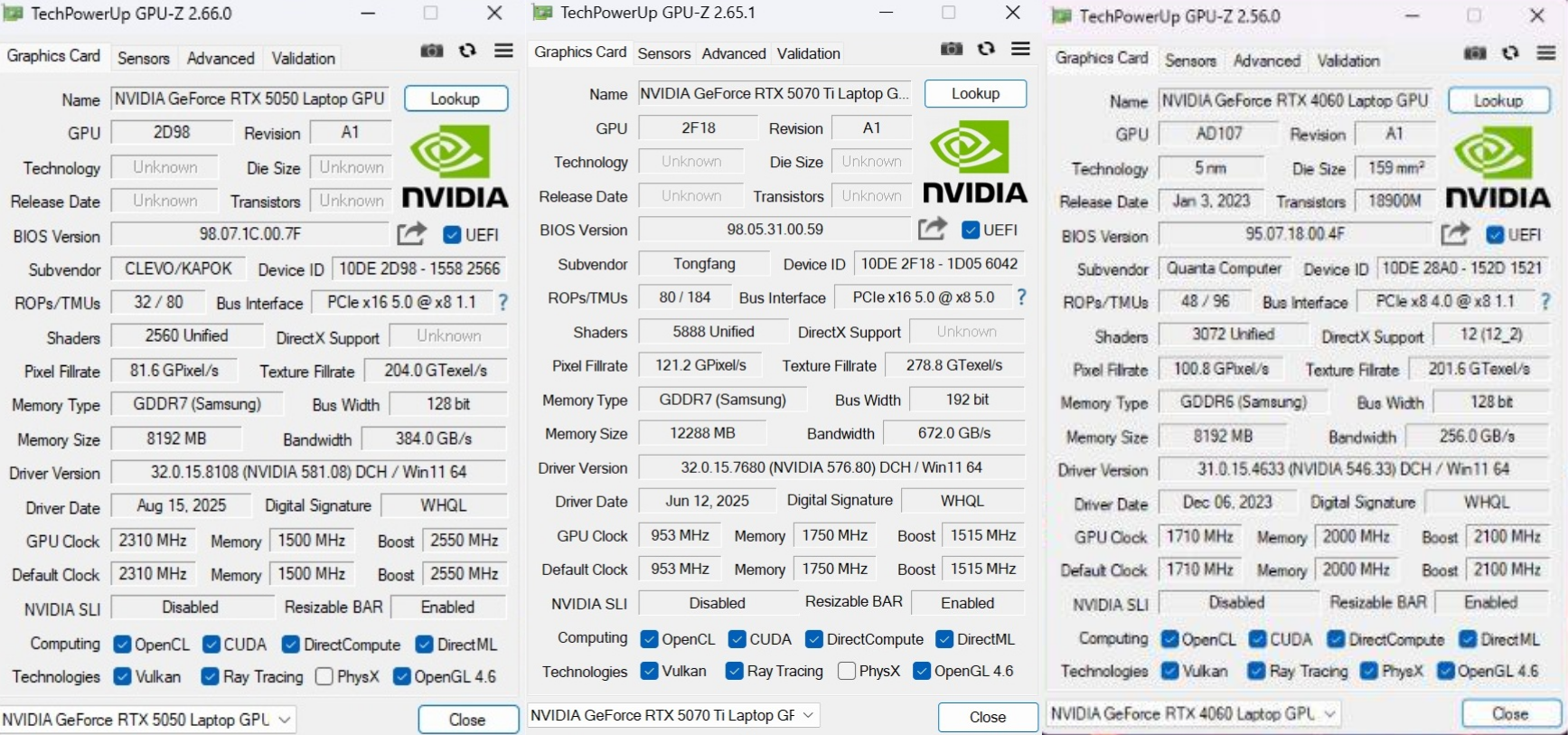Open the Validation tab in GPU-Z 2.56.0
This screenshot has height=735, width=1568.
[x=1348, y=61]
